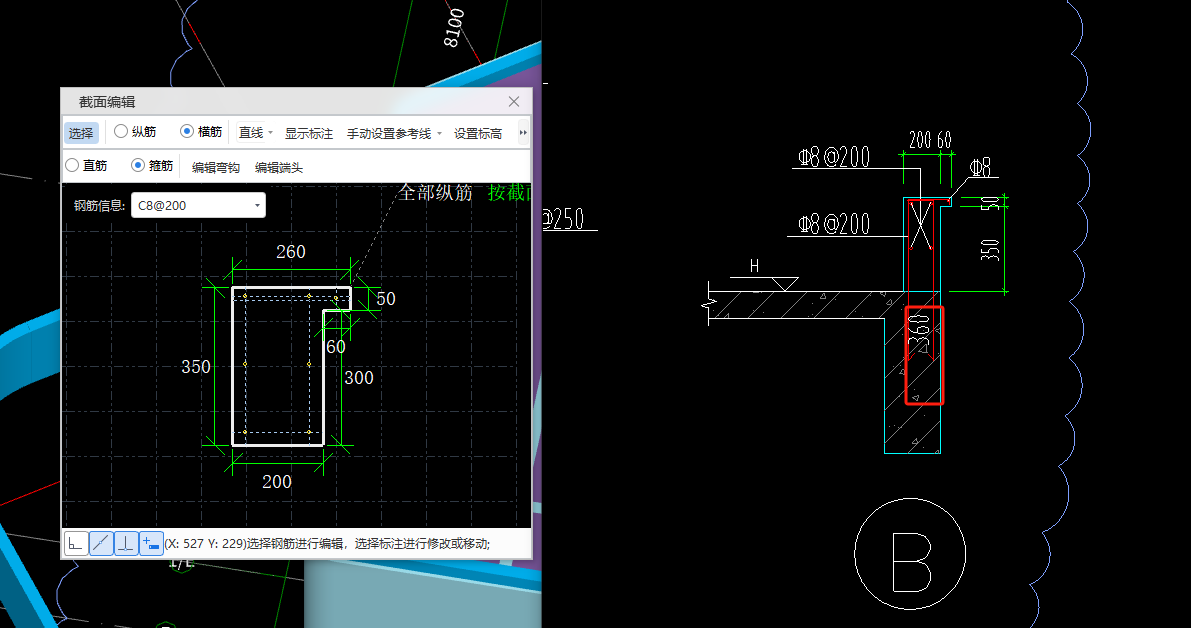This screenshot has width=1191, height=628.
Task: Click the 全部纵筋 annotation text
Action: [x=435, y=193]
